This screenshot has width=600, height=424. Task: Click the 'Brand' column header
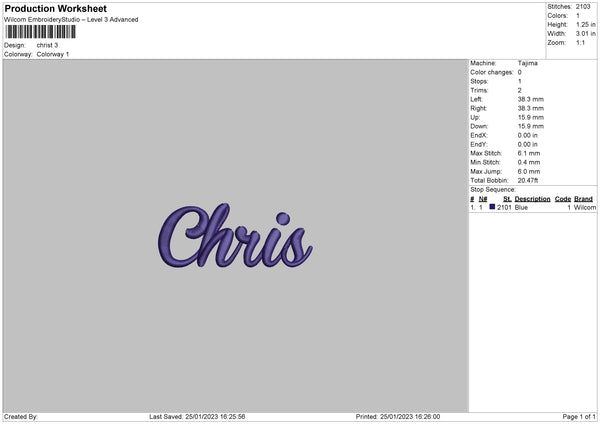(x=584, y=199)
